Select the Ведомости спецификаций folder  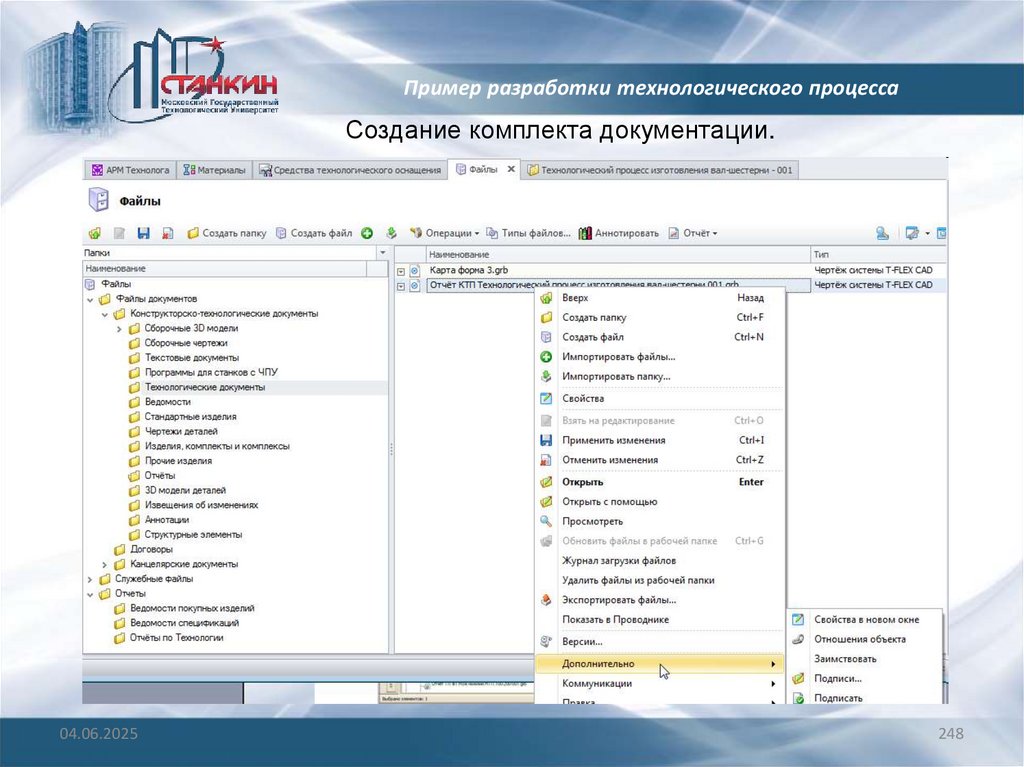click(x=184, y=623)
